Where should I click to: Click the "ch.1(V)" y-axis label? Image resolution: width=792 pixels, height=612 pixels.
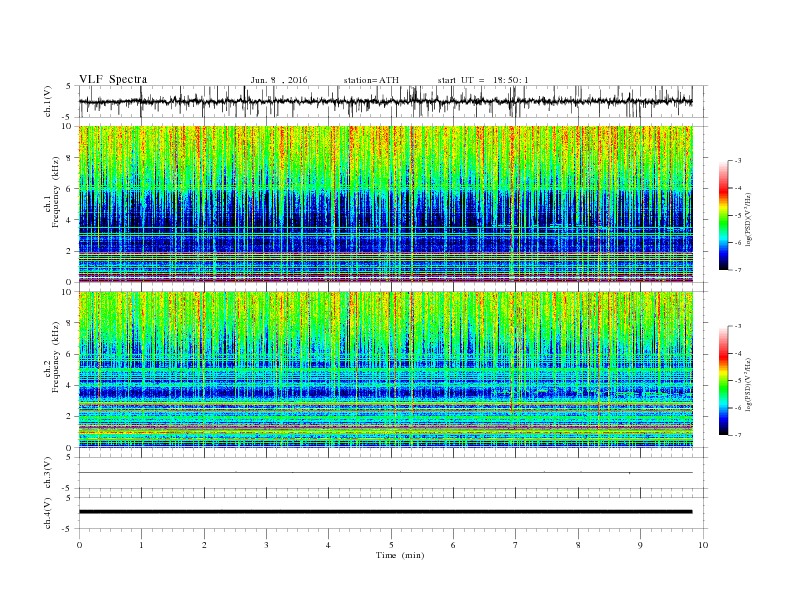[x=47, y=103]
